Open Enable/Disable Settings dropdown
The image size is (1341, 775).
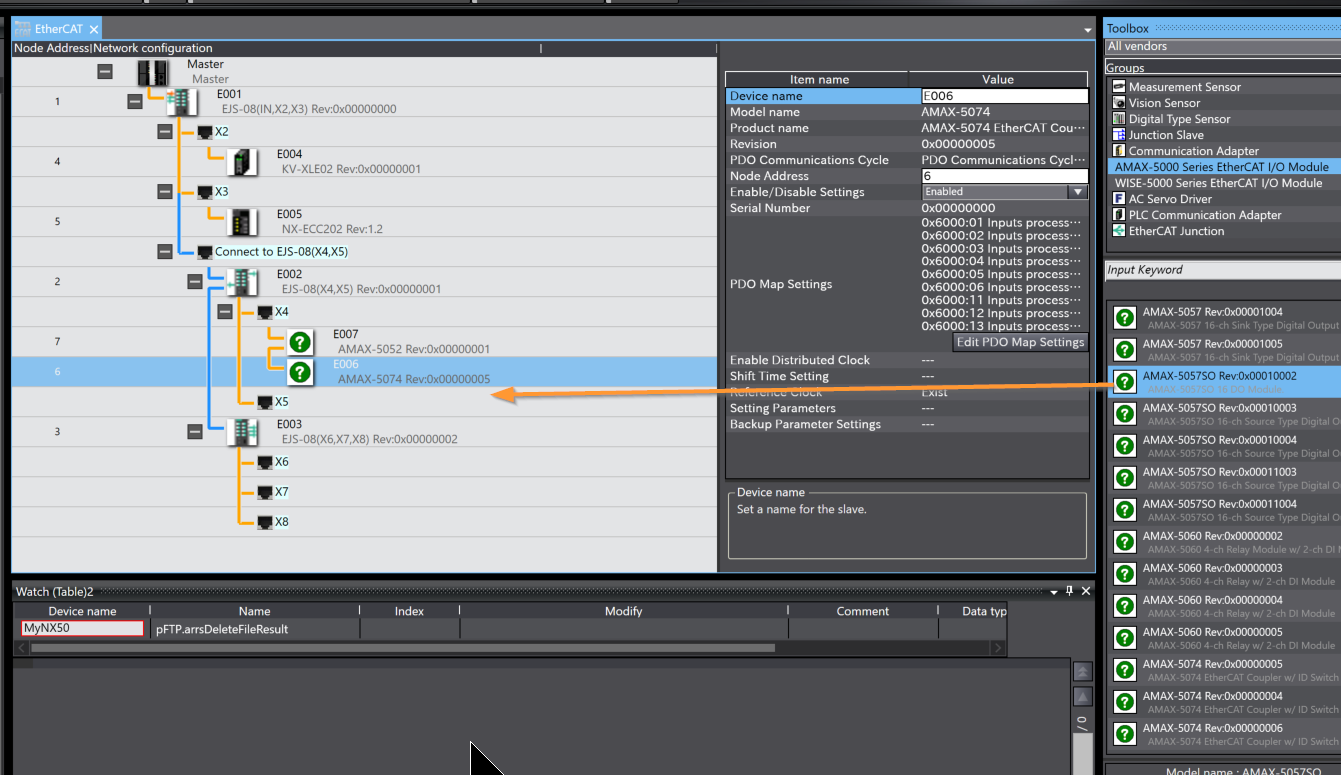pyautogui.click(x=1077, y=192)
